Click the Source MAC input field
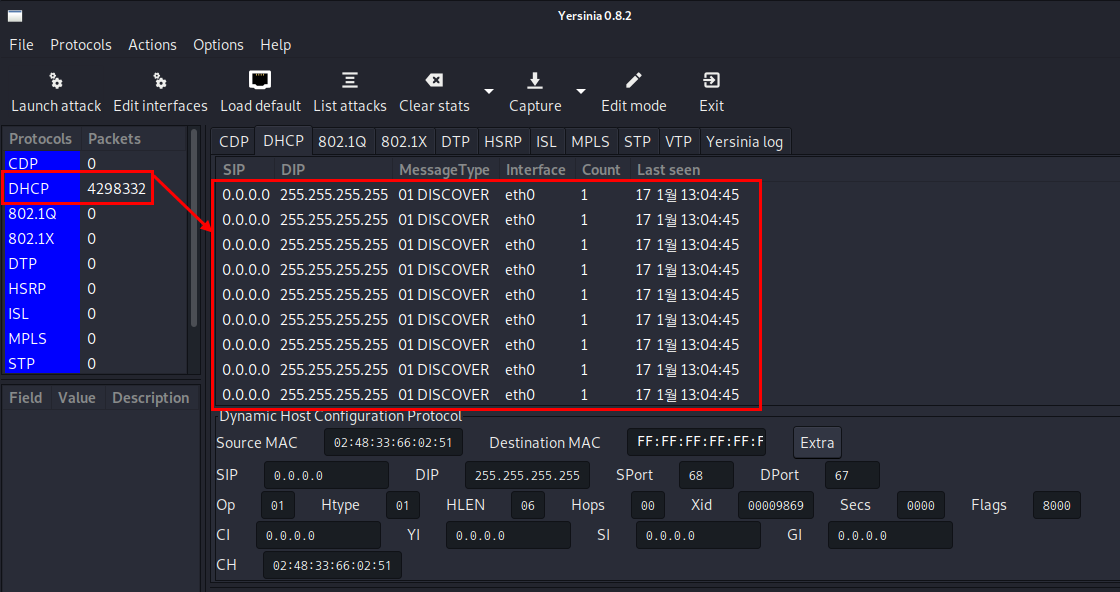This screenshot has width=1120, height=592. (x=393, y=443)
